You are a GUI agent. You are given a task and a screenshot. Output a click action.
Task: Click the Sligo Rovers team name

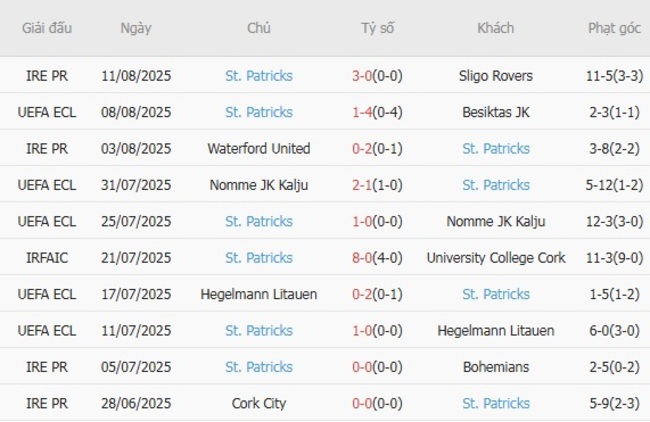pos(495,76)
